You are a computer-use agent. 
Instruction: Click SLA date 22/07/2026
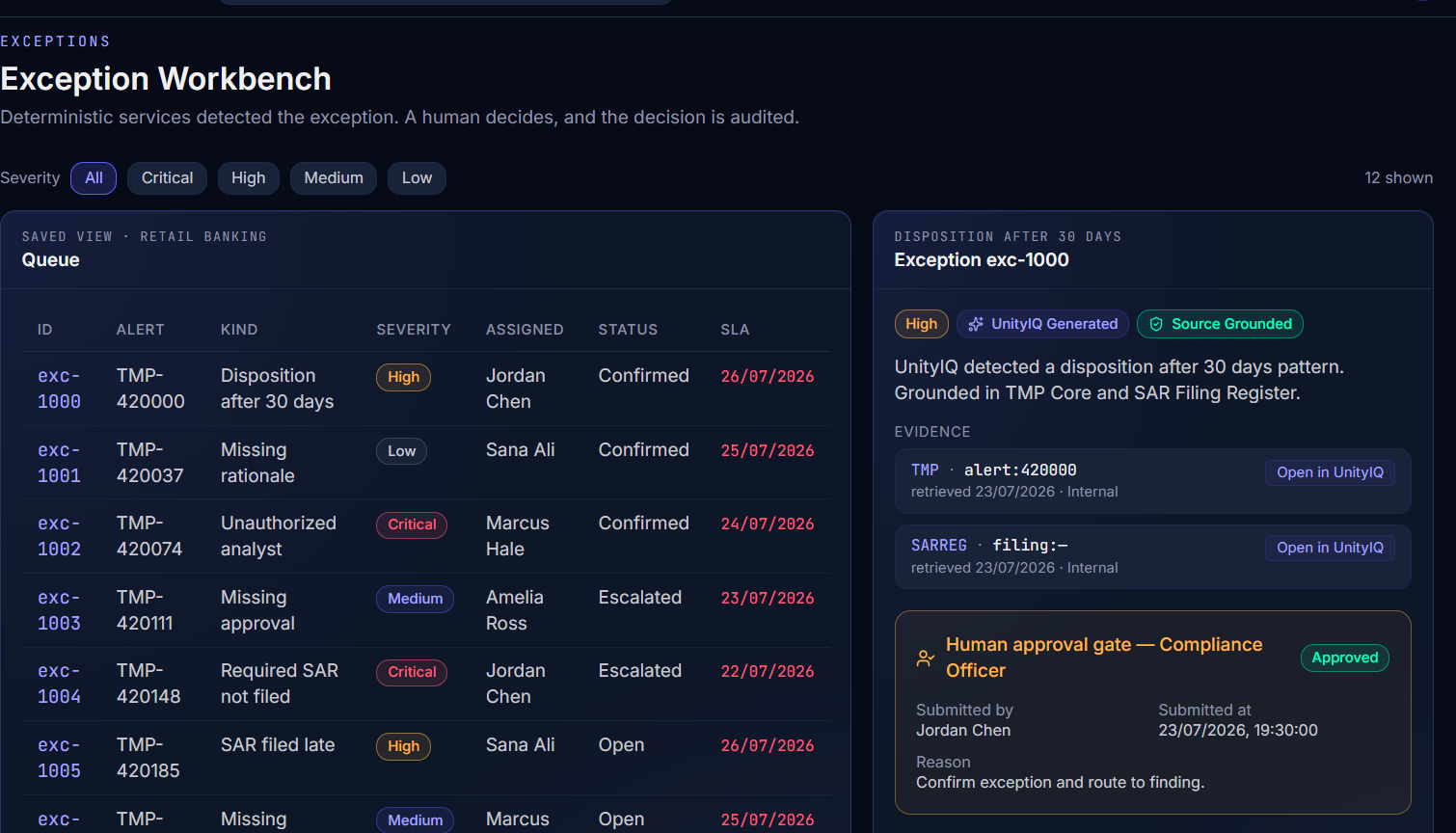[x=768, y=672]
